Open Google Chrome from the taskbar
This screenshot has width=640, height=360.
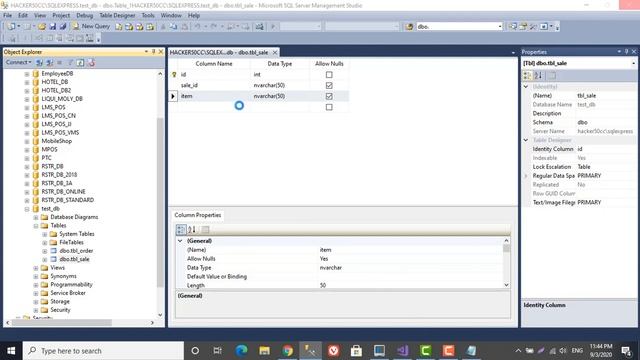[x=287, y=350]
